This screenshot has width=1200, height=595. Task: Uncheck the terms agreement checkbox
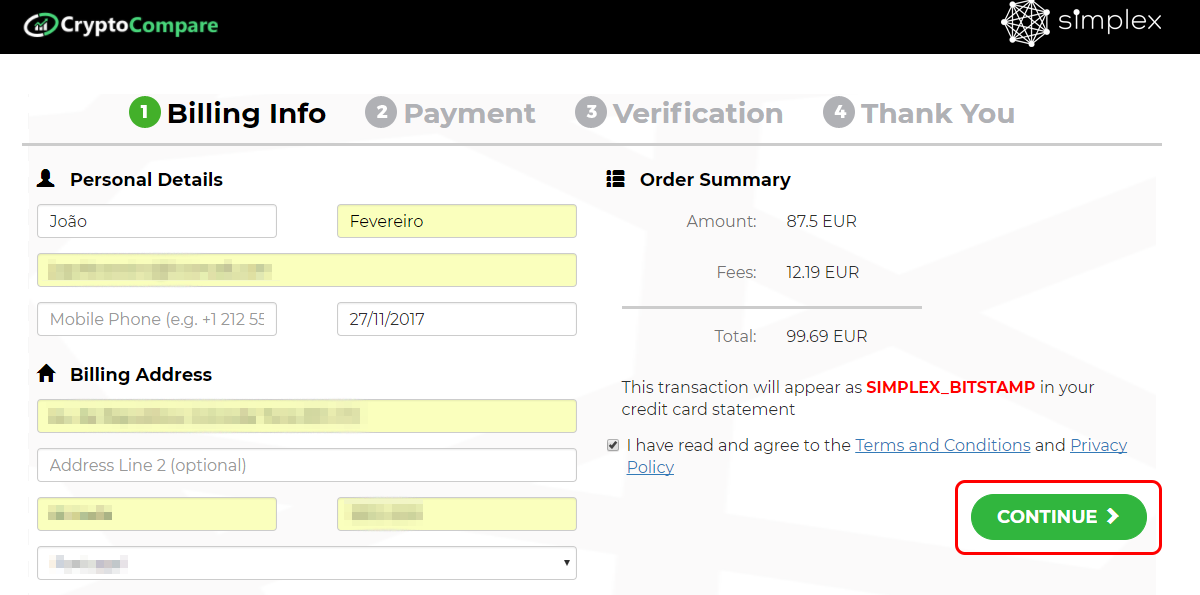point(613,445)
